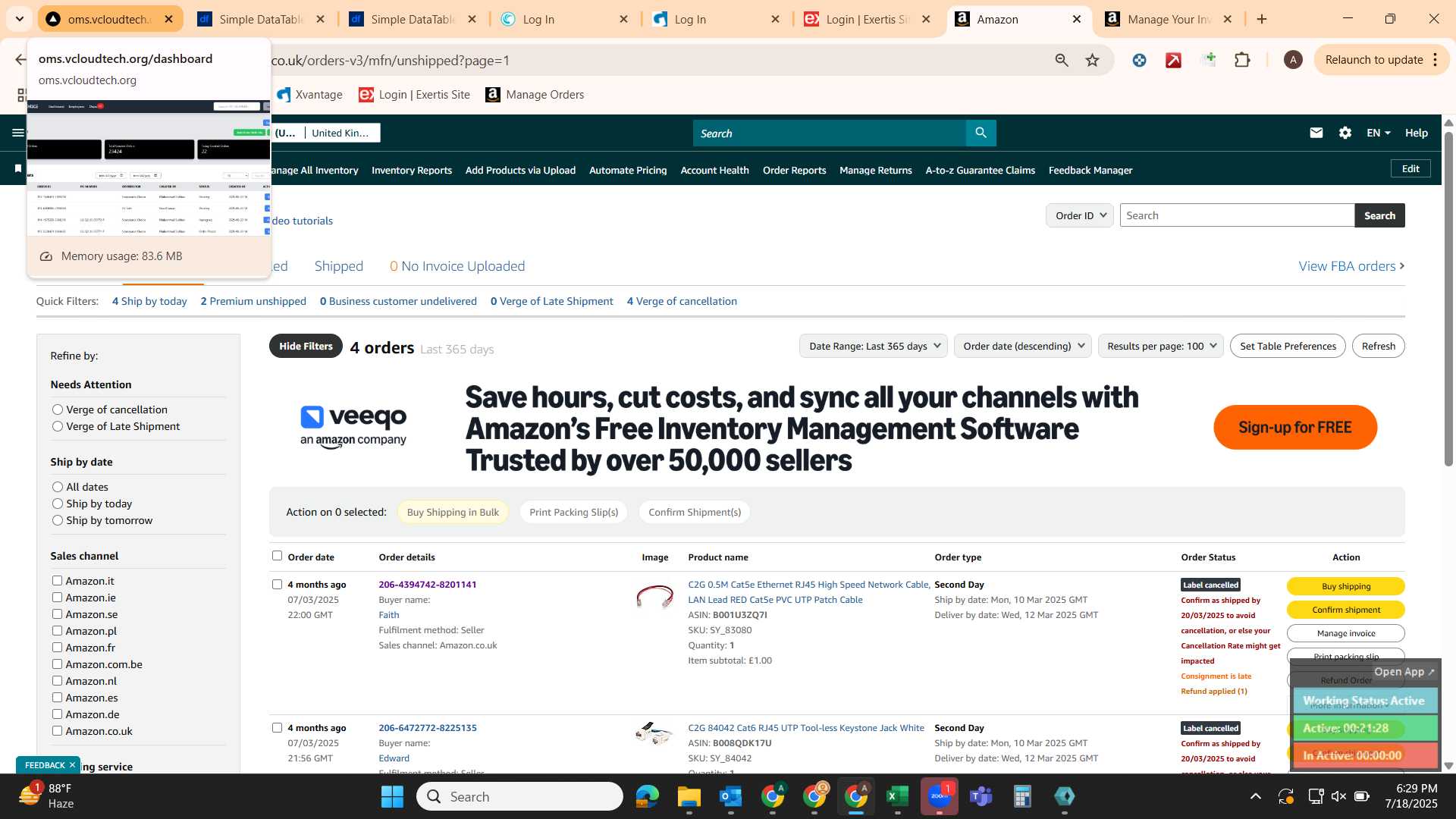Click the Seller Central search magnifier icon
This screenshot has height=819, width=1456.
pyautogui.click(x=981, y=133)
